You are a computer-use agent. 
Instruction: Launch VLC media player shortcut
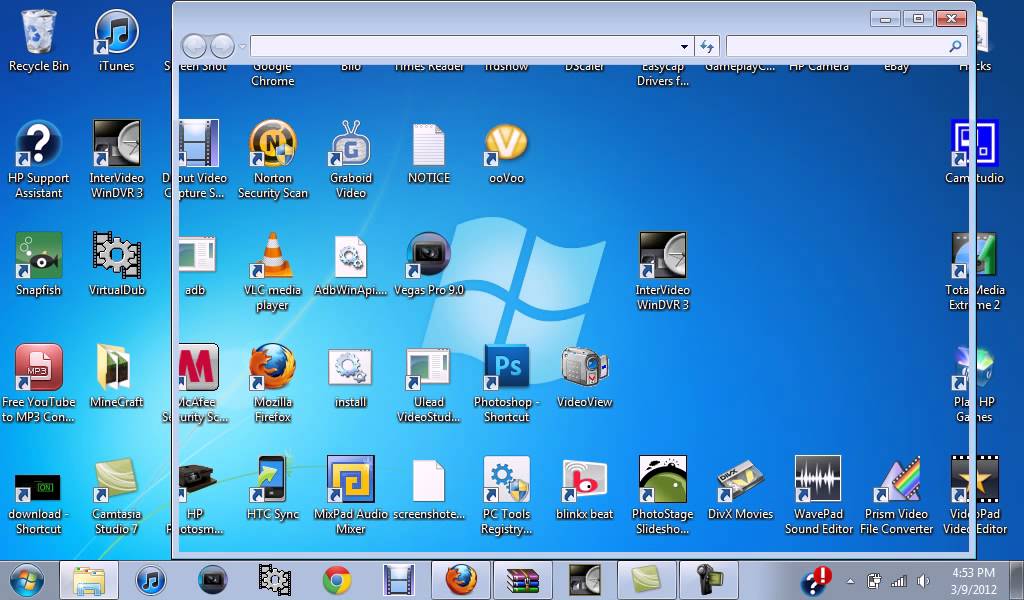[x=272, y=272]
